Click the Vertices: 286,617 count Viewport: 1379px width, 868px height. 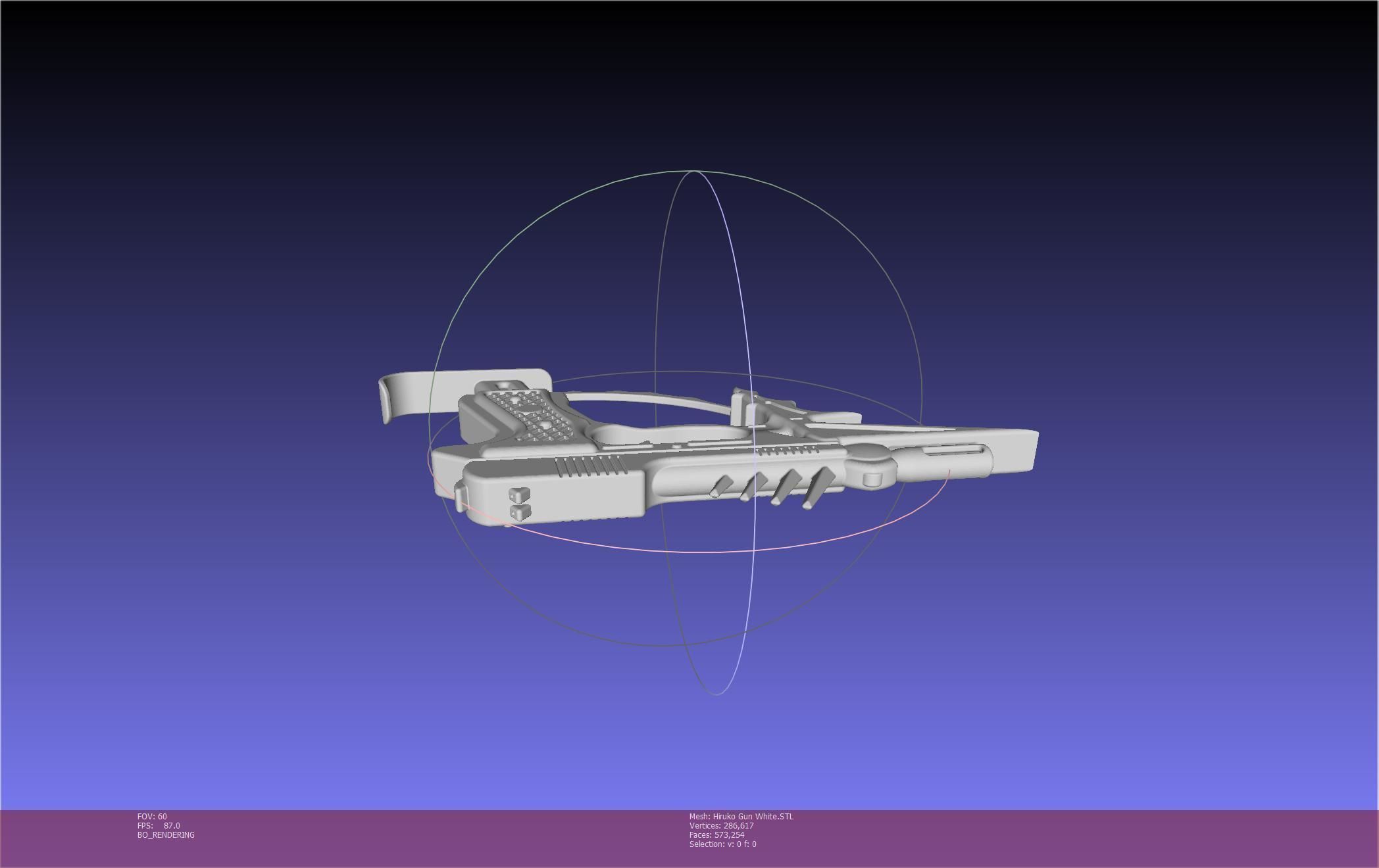(722, 825)
